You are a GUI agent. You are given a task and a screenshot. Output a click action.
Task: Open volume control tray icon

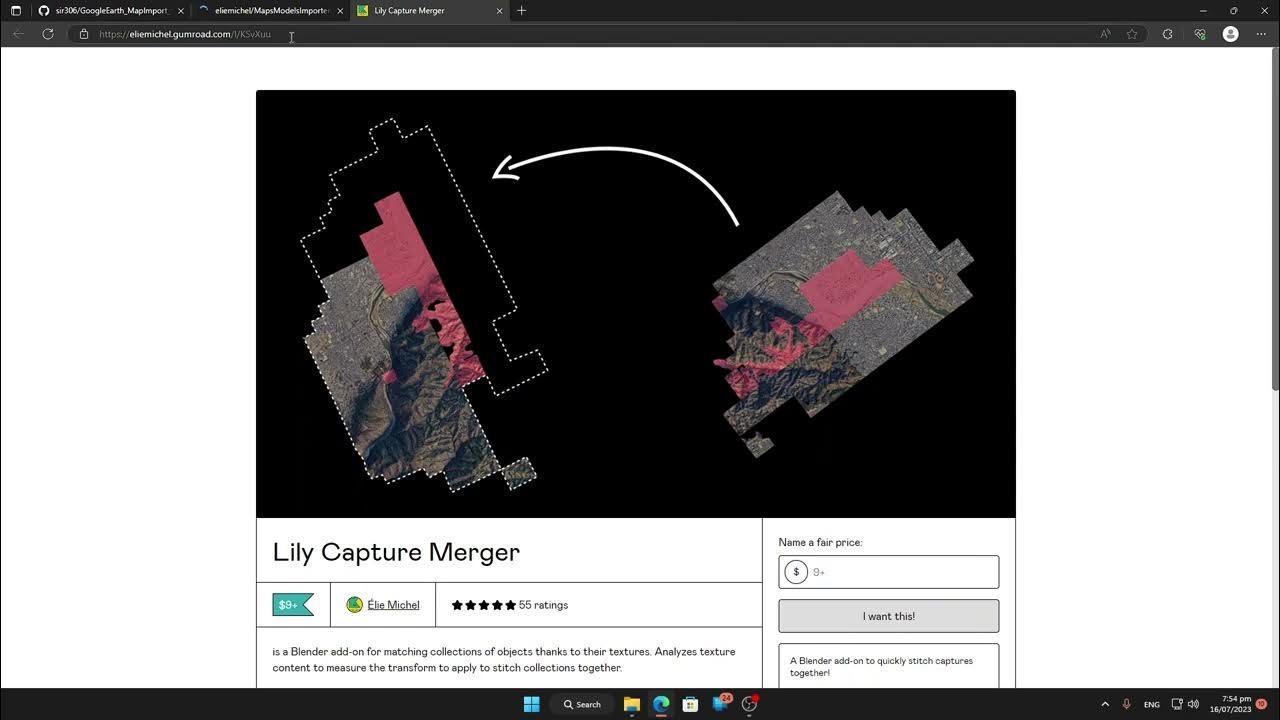pyautogui.click(x=1193, y=704)
